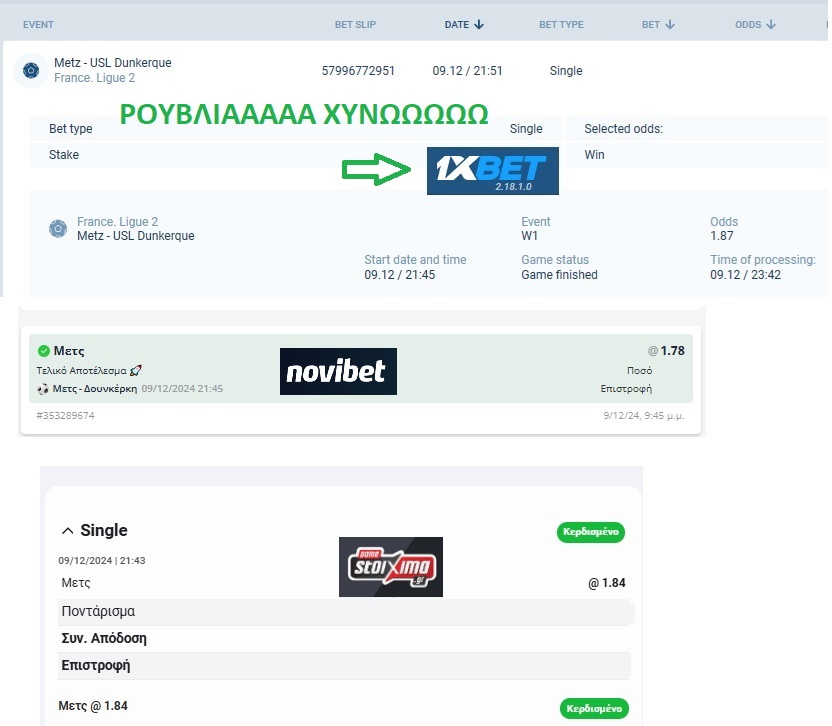Click the BET SLIP column header
The height and width of the screenshot is (726, 832).
[356, 24]
